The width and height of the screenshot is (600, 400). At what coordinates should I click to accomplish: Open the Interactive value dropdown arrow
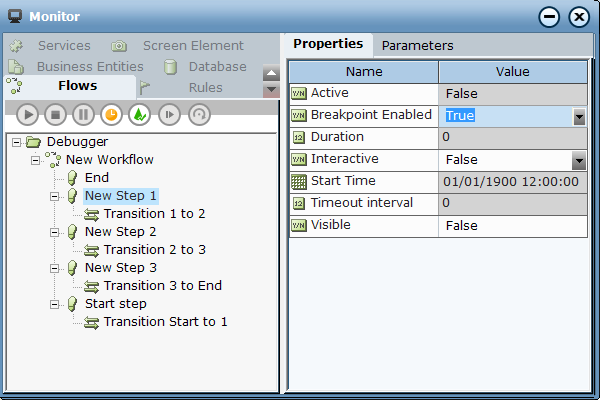pos(579,161)
